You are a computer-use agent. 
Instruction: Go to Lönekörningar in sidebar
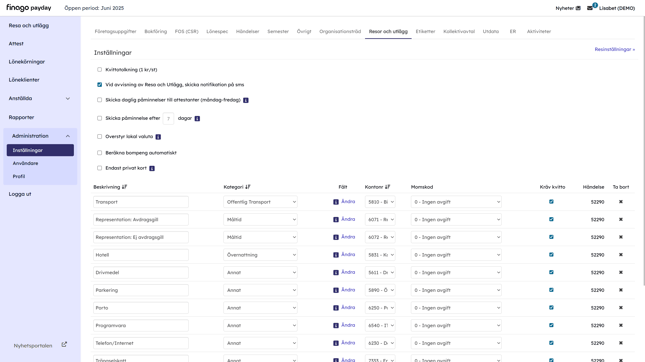(27, 62)
